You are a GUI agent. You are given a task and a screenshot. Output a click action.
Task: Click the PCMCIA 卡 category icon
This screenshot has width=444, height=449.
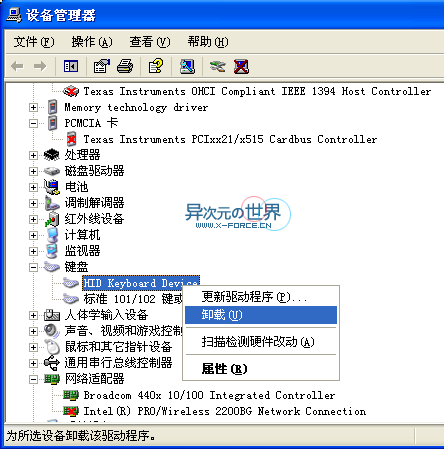(x=52, y=123)
